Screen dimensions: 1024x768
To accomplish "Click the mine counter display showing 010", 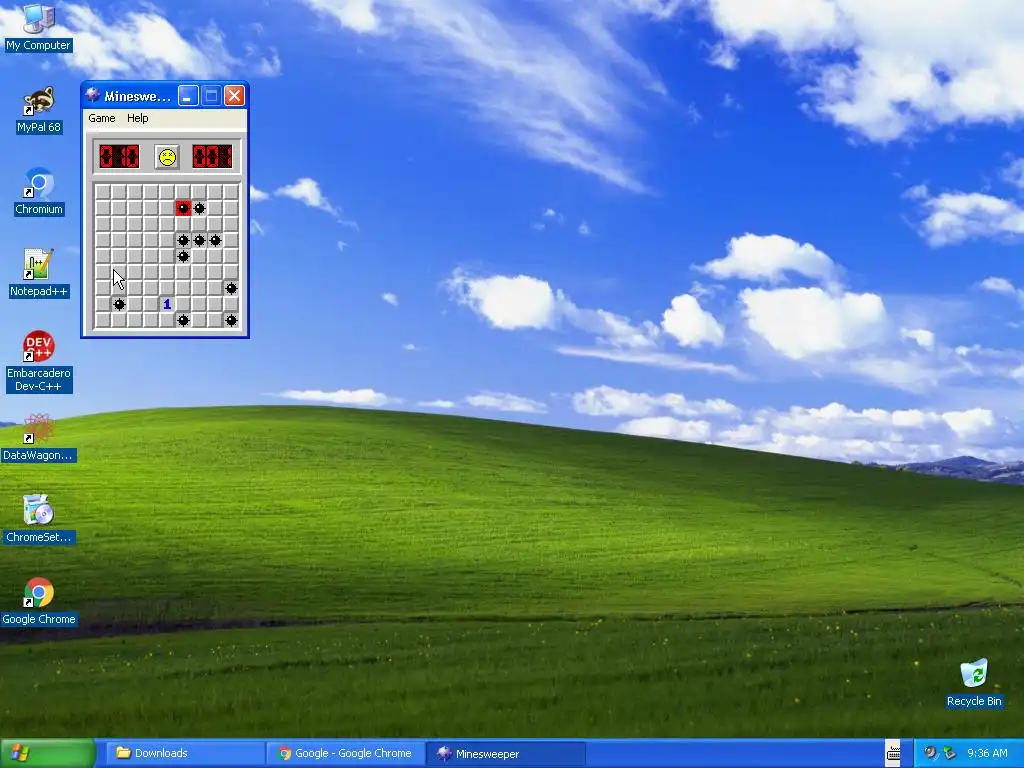I will click(120, 157).
